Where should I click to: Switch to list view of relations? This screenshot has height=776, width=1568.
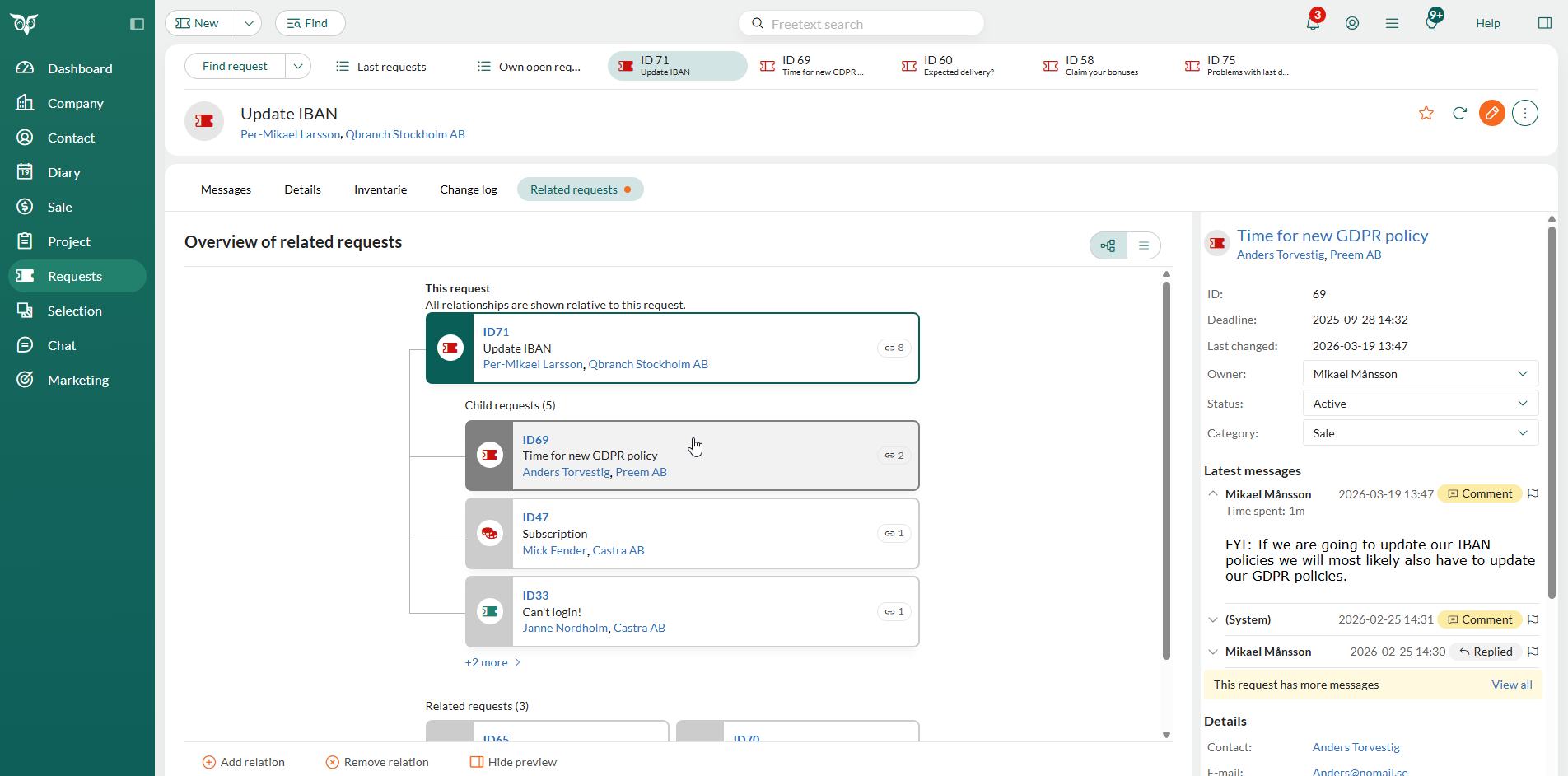coord(1143,245)
